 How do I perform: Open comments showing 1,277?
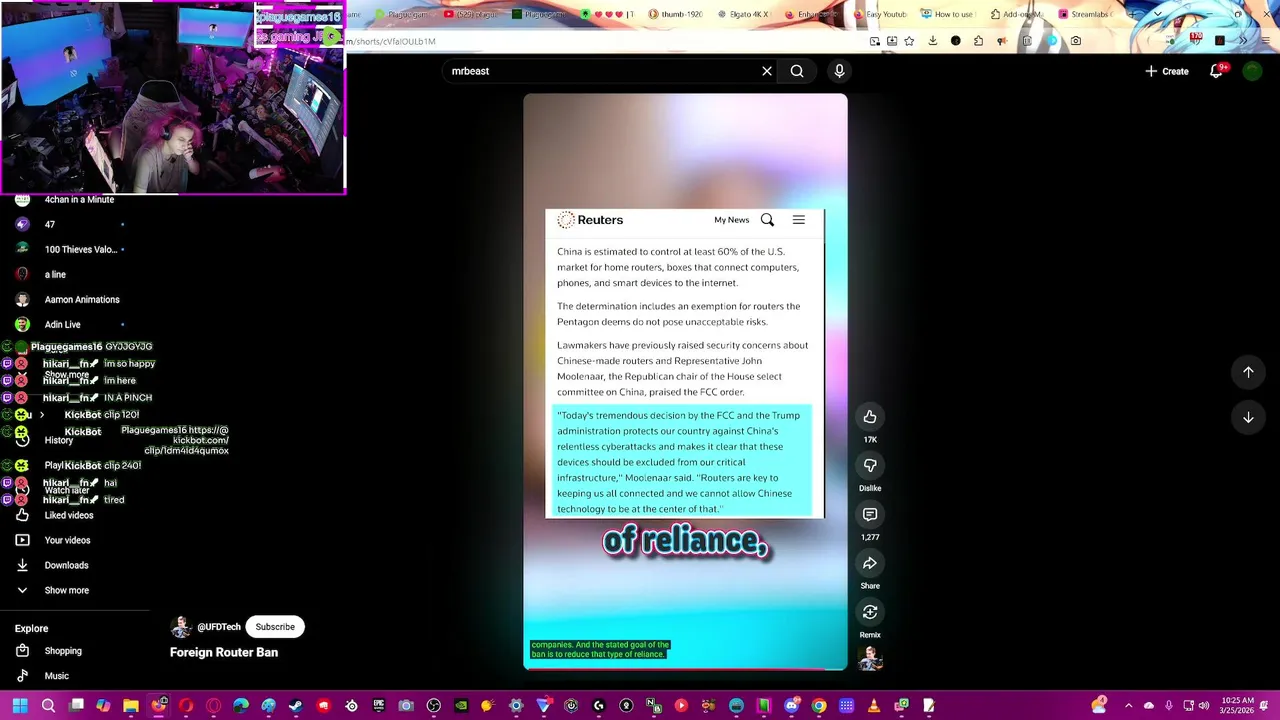(x=870, y=514)
